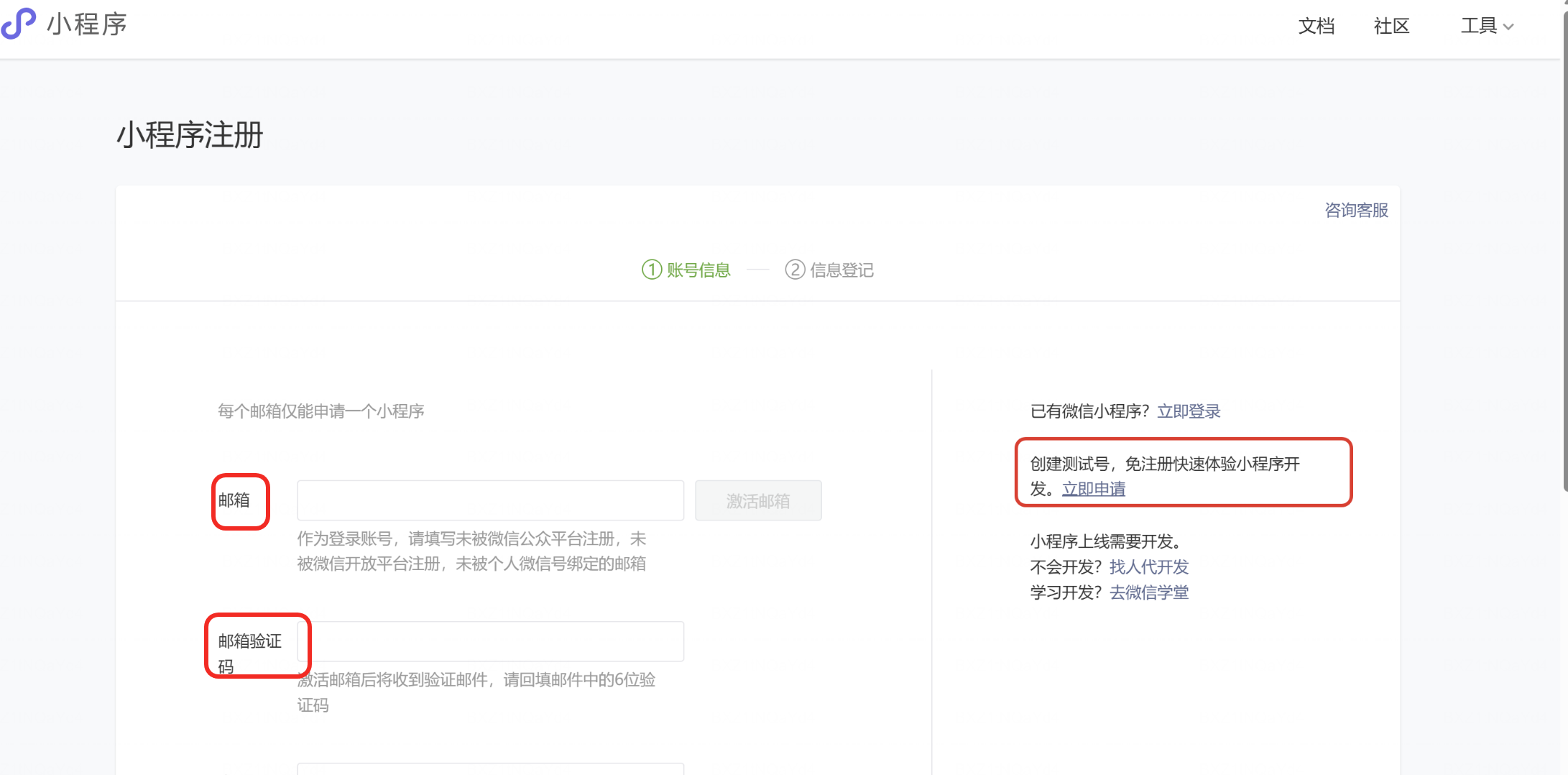Image resolution: width=1568 pixels, height=775 pixels.
Task: Focus the 邮箱 input field
Action: pos(491,500)
